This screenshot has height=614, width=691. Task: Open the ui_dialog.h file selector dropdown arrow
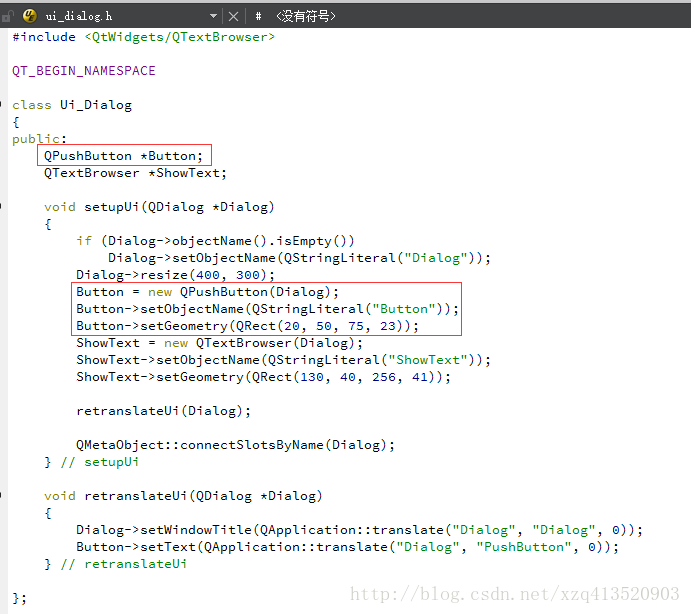pos(213,16)
